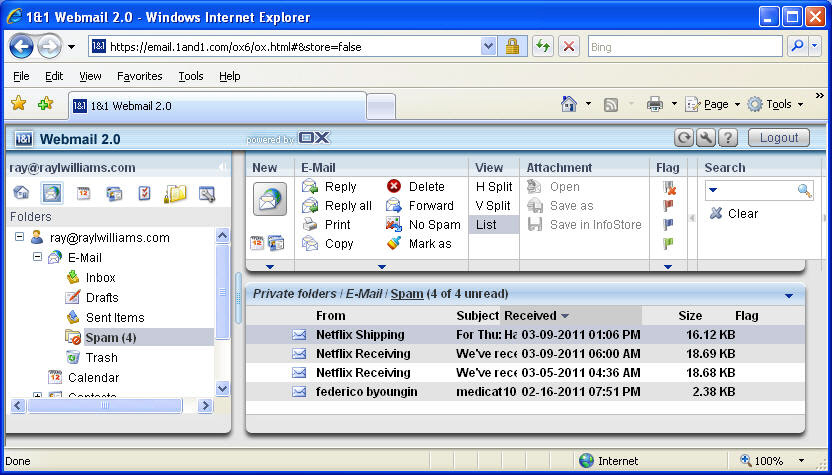Click the Logout button
Screen dimensions: 832x475
778,138
